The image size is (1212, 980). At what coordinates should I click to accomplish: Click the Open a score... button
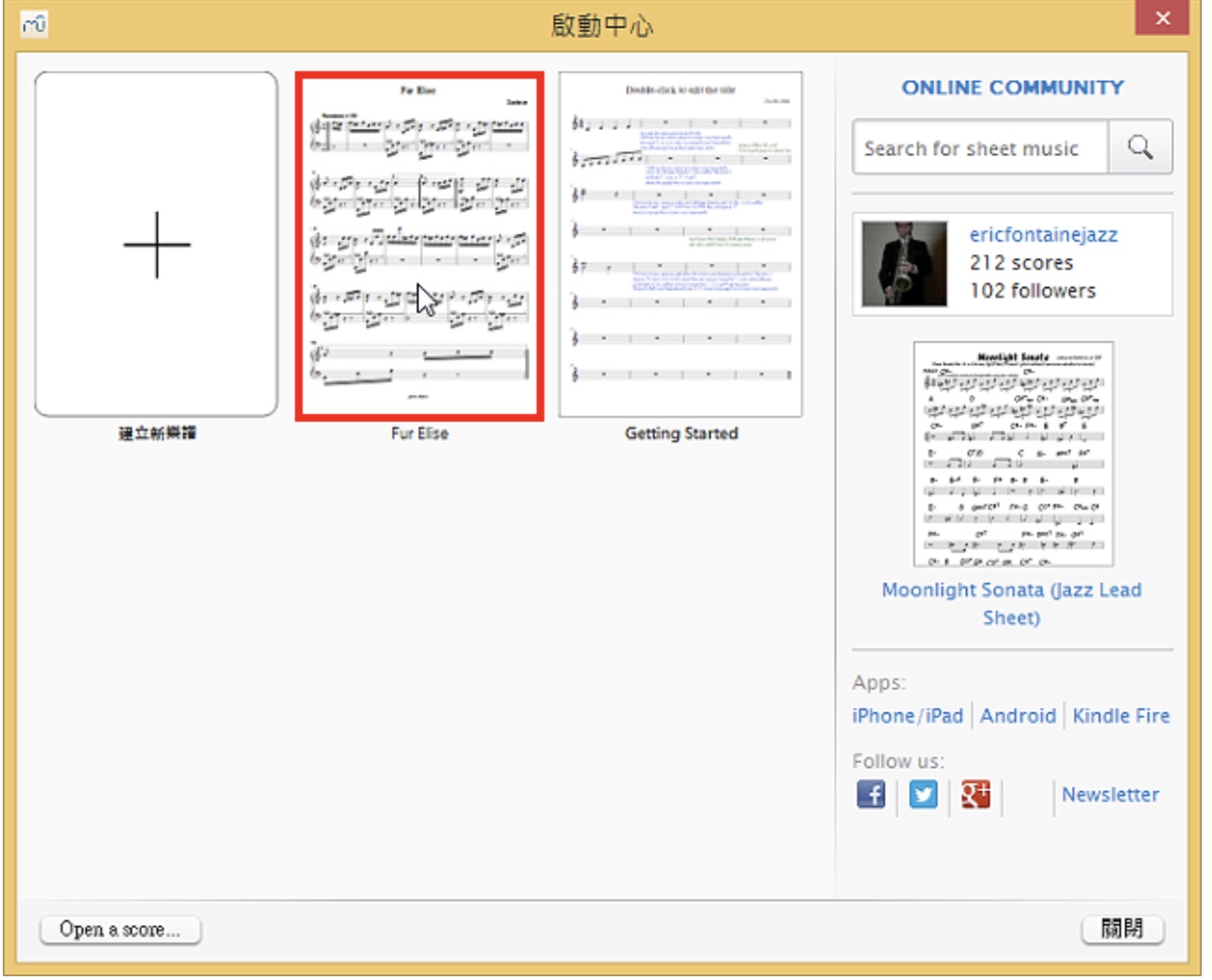pyautogui.click(x=120, y=929)
